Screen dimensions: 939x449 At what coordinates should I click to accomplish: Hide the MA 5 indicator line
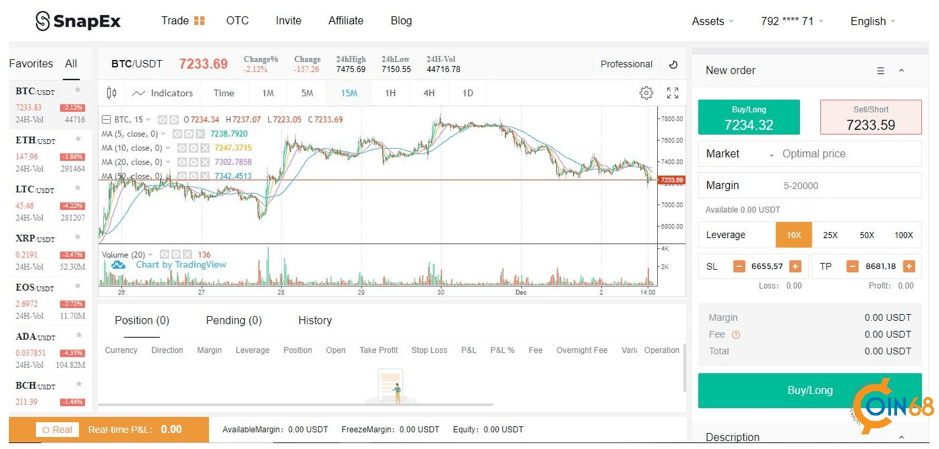click(177, 134)
